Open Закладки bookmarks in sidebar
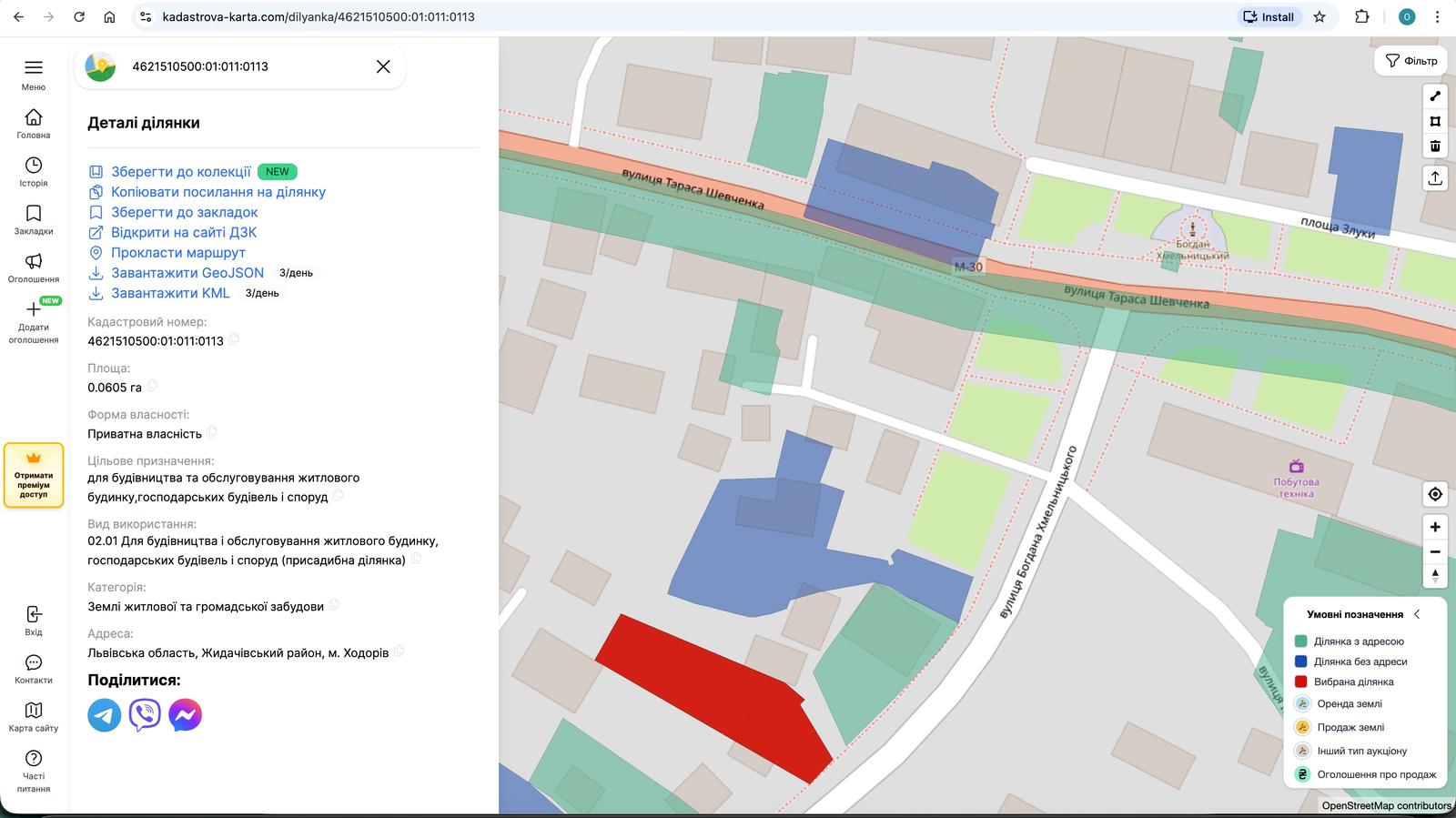 pos(34,220)
